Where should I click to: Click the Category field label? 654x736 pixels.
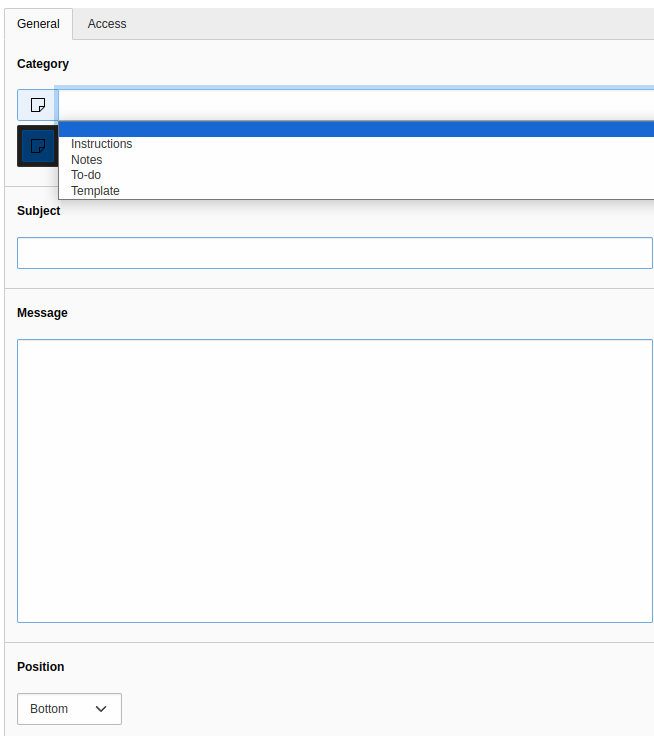tap(43, 64)
